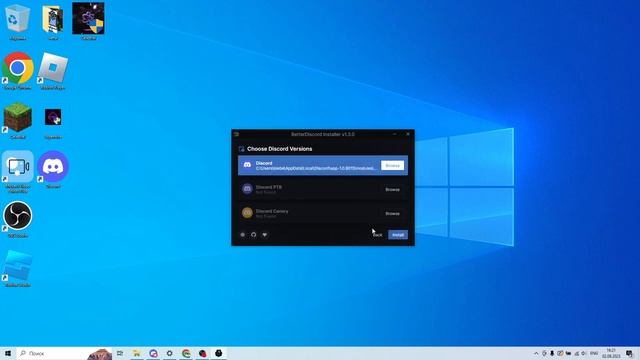This screenshot has width=640, height=360.
Task: Select the folder icon next to Recycle Bin
Action: click(53, 22)
